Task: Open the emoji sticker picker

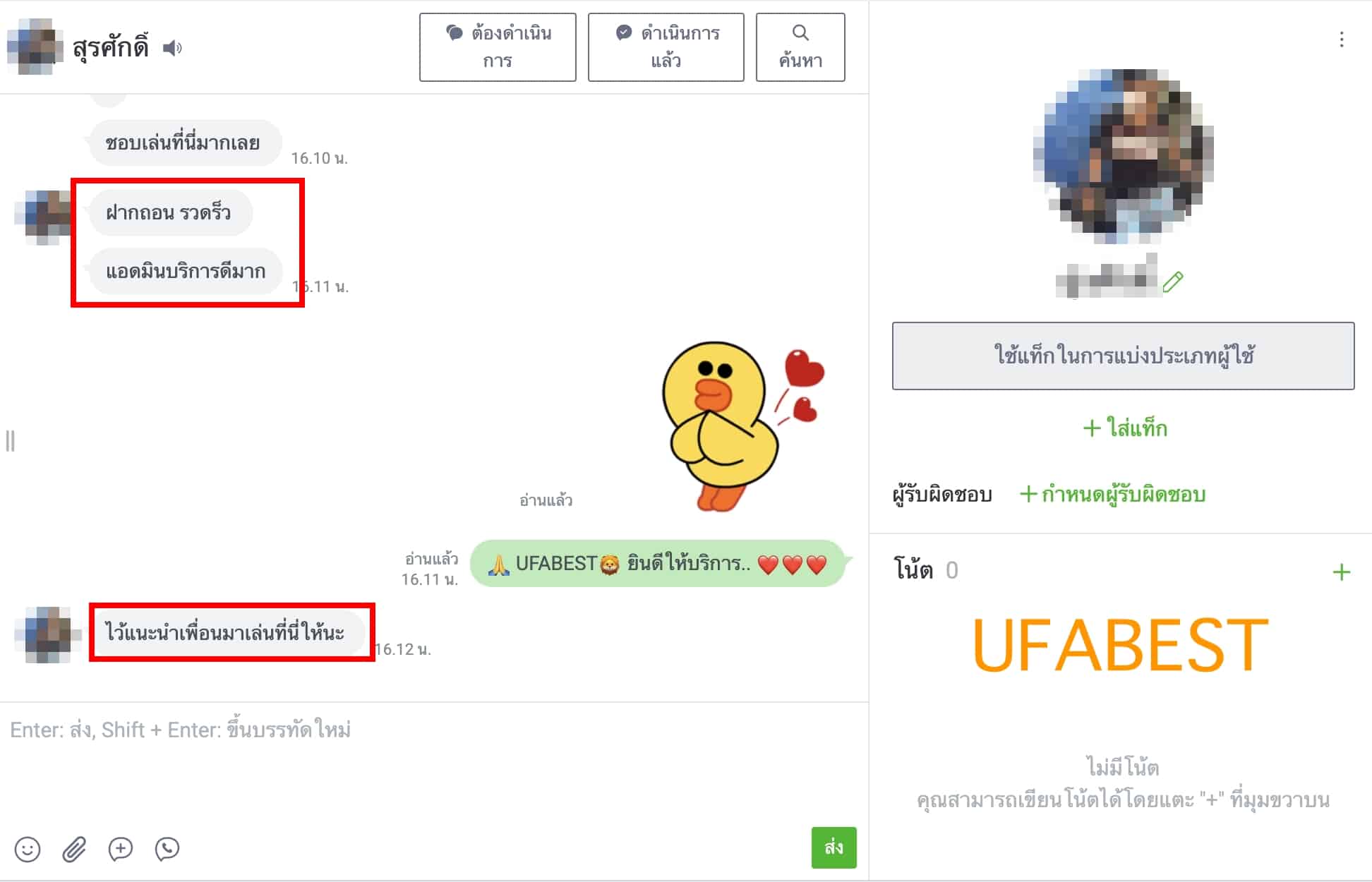Action: pyautogui.click(x=28, y=849)
